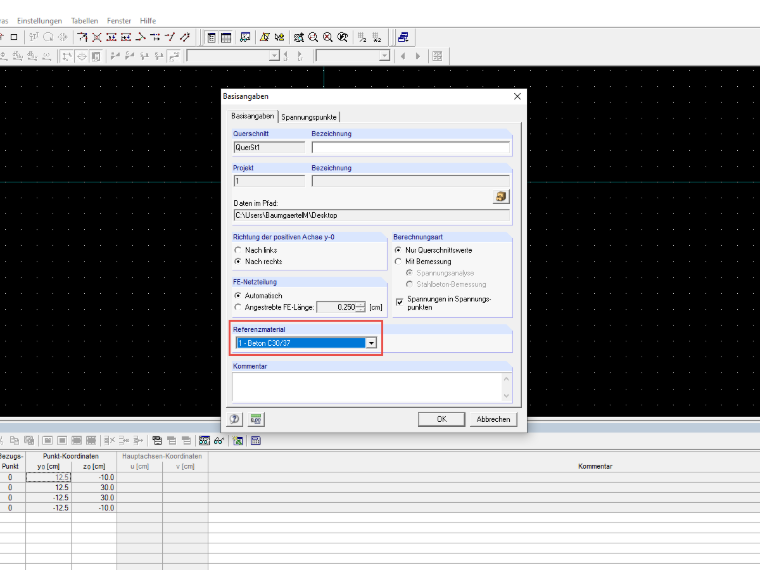The image size is (760, 570).
Task: Click the x2 multiplier icon in top toolbar
Action: 377,37
